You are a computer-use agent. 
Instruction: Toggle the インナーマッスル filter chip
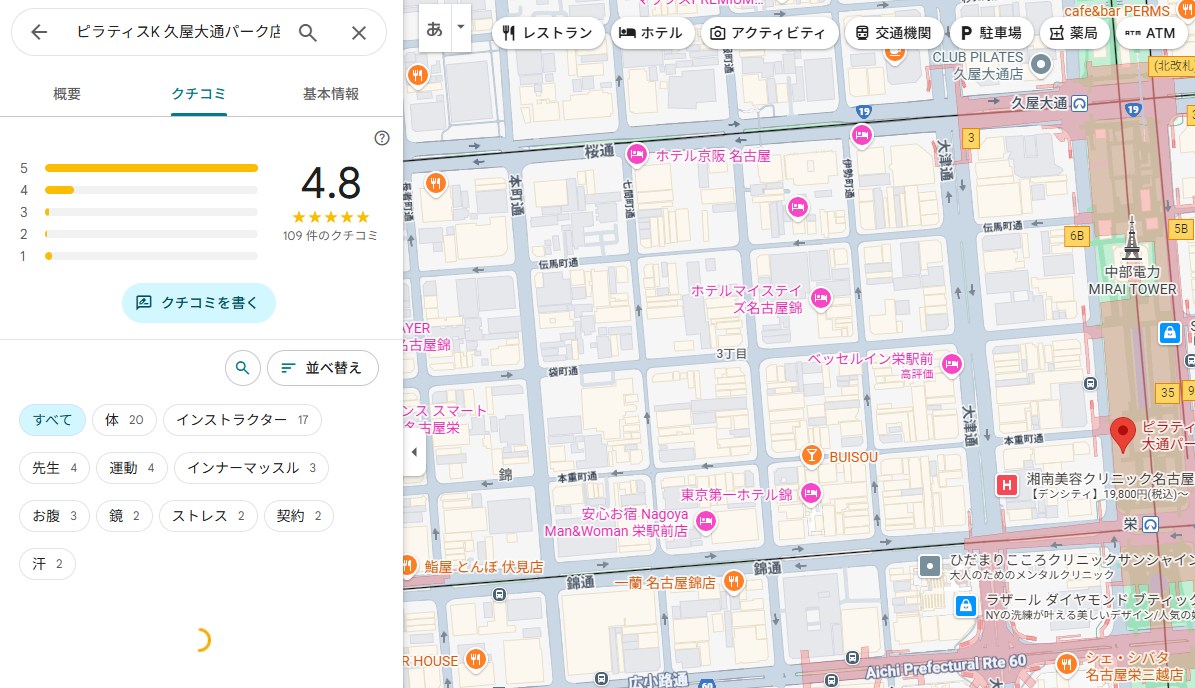coord(251,468)
